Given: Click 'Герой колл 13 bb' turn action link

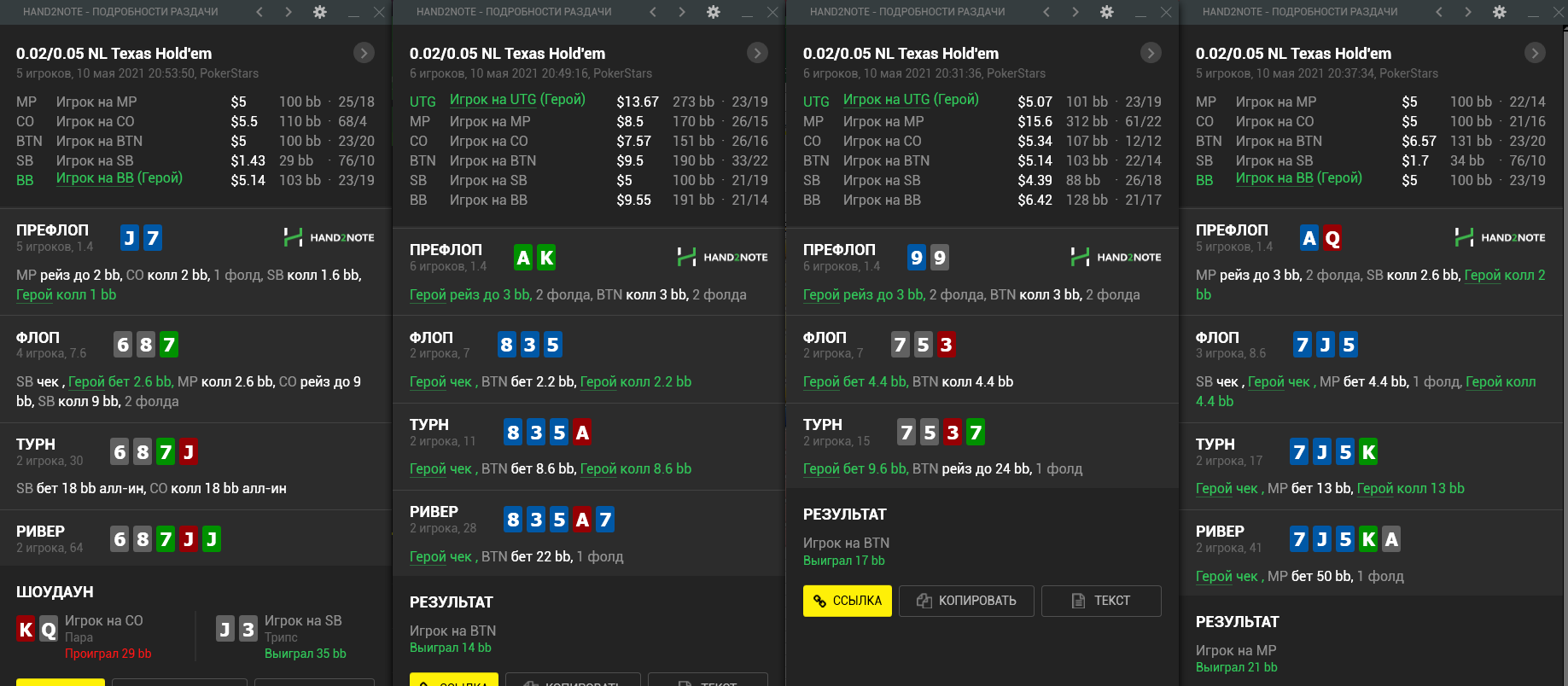Looking at the screenshot, I should pyautogui.click(x=1411, y=488).
